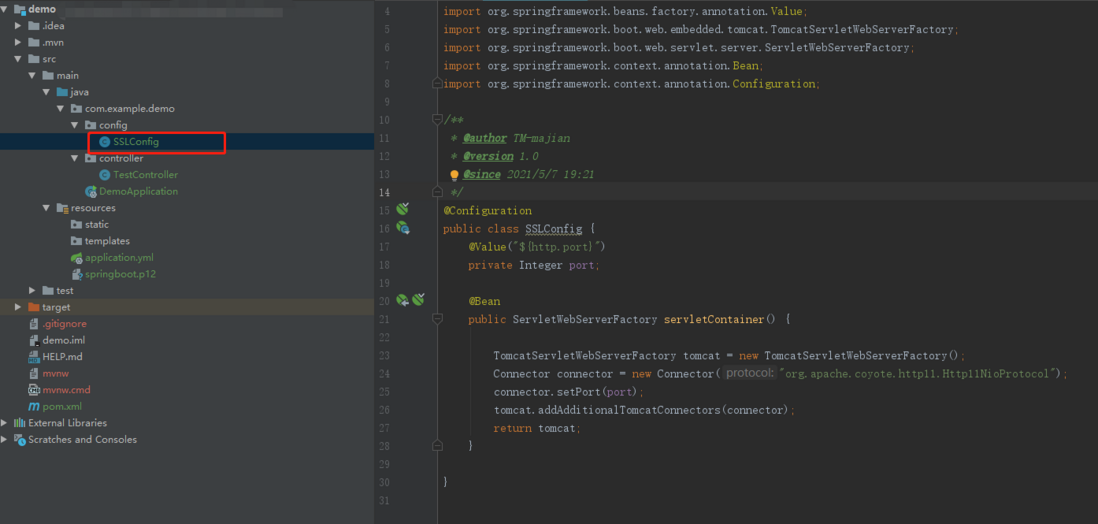Click the Spring bean gutter icon on line 15
Viewport: 1098px width, 524px height.
click(403, 209)
